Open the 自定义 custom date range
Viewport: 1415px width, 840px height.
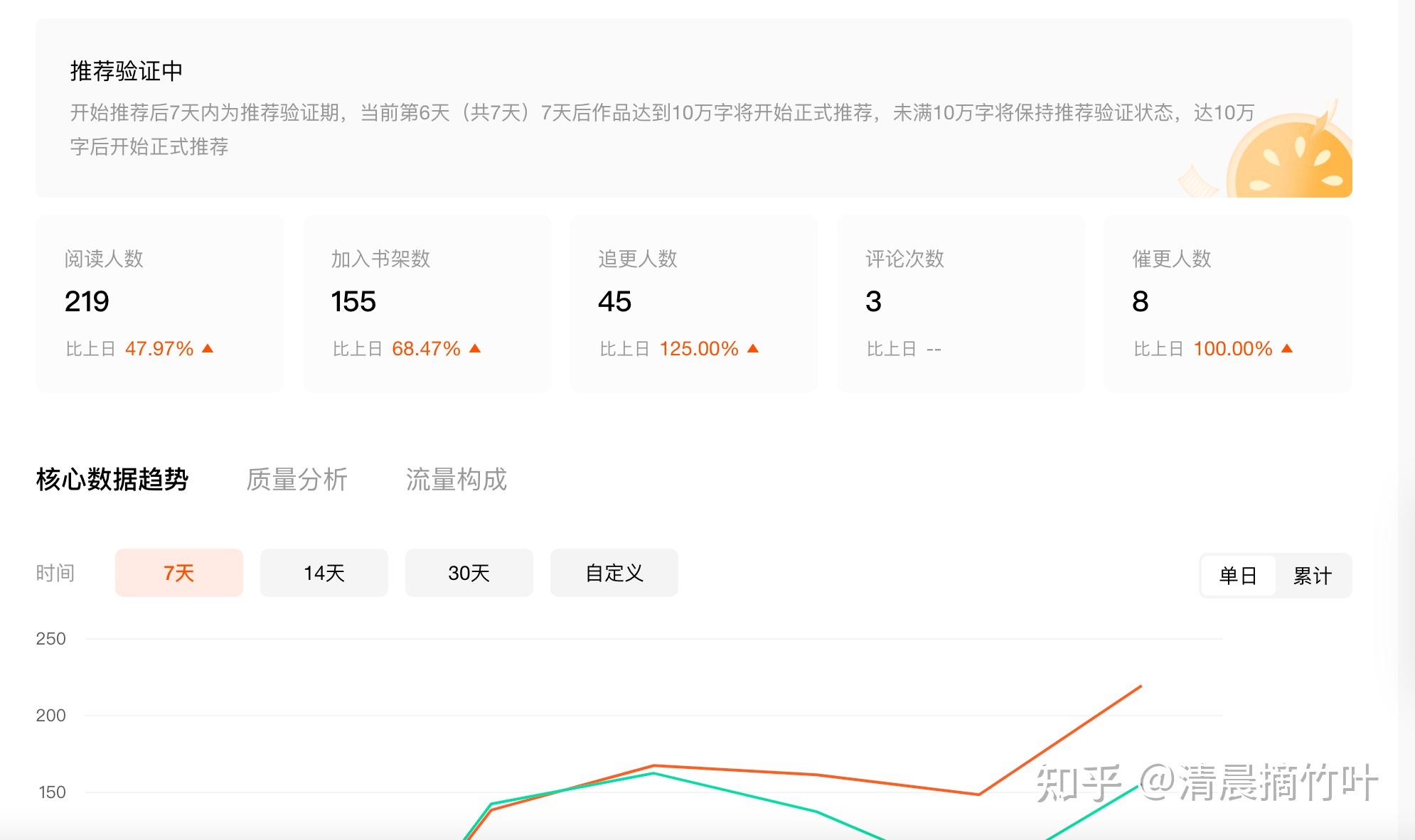614,573
